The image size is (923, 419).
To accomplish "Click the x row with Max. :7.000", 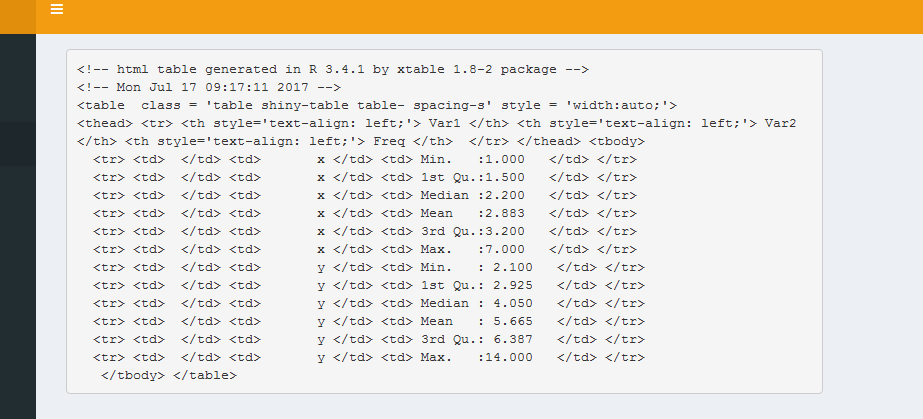I will [x=364, y=249].
